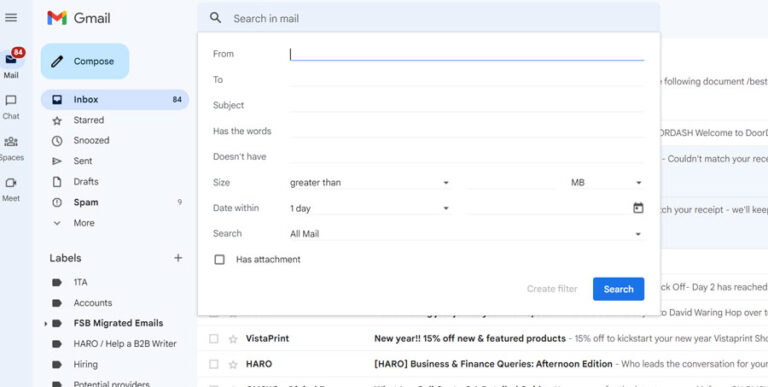Image resolution: width=768 pixels, height=387 pixels.
Task: Focus the From input field
Action: click(x=467, y=54)
